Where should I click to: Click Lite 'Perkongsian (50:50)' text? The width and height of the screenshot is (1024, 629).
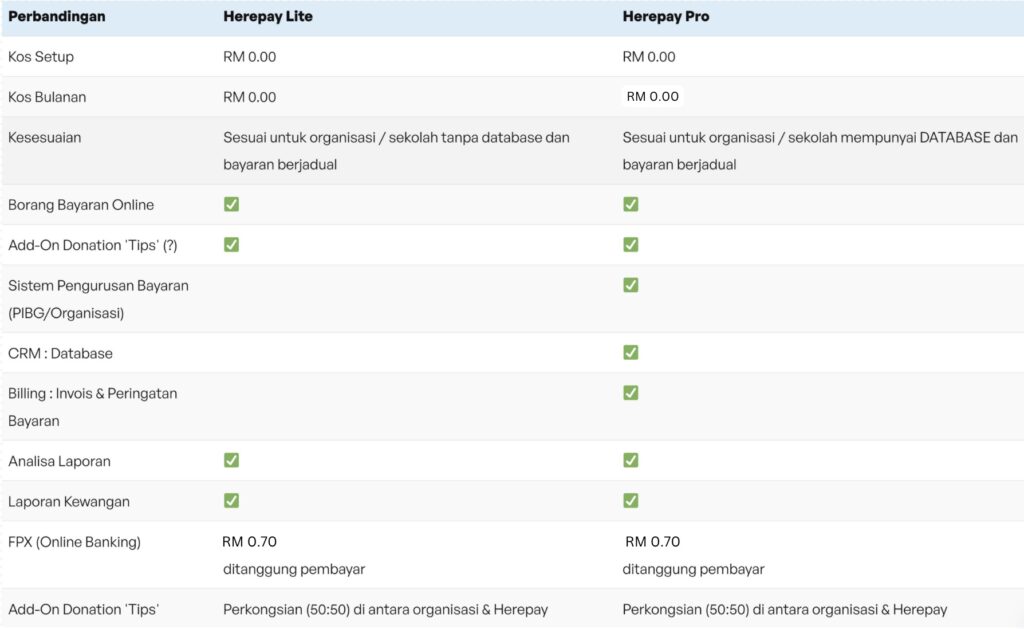tap(385, 609)
